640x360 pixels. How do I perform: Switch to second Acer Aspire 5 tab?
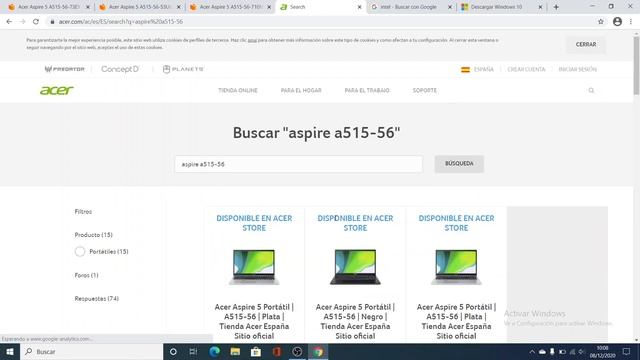tap(140, 7)
